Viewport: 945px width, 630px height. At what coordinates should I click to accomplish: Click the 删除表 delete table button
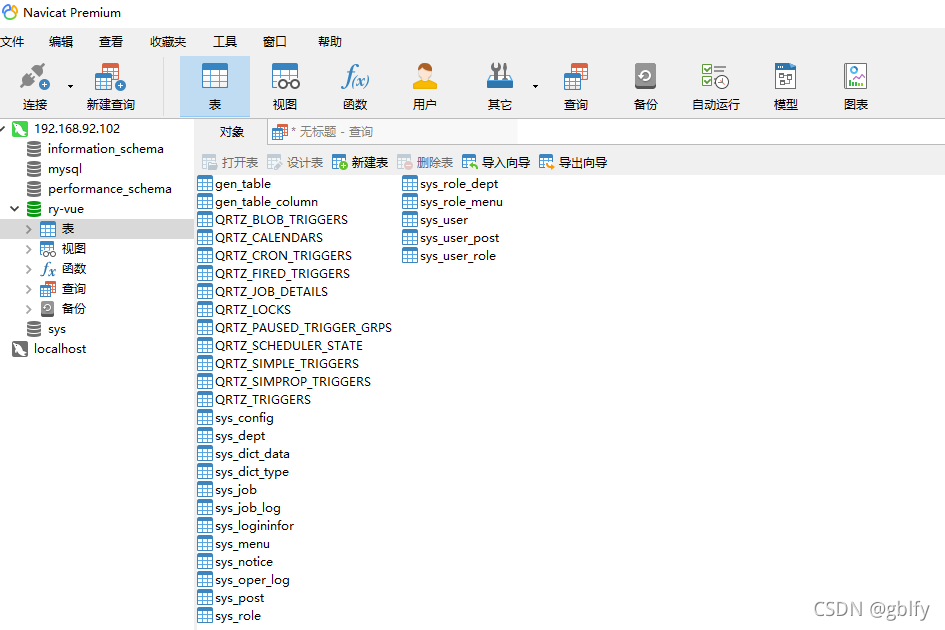(425, 162)
